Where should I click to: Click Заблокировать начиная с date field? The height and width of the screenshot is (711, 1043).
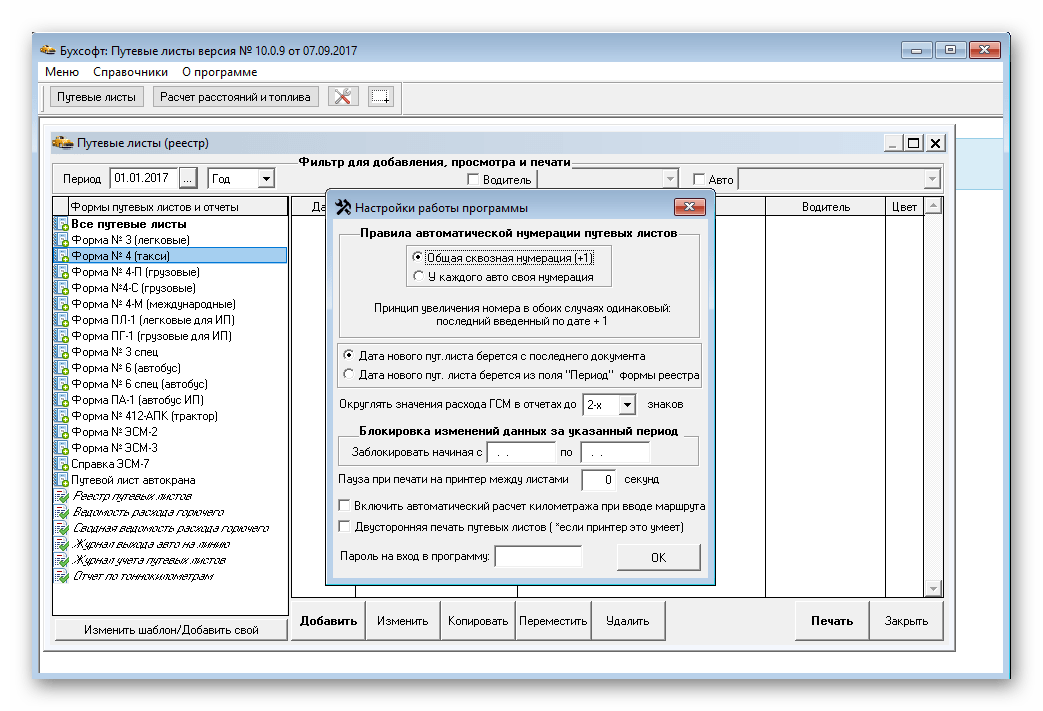[x=522, y=452]
